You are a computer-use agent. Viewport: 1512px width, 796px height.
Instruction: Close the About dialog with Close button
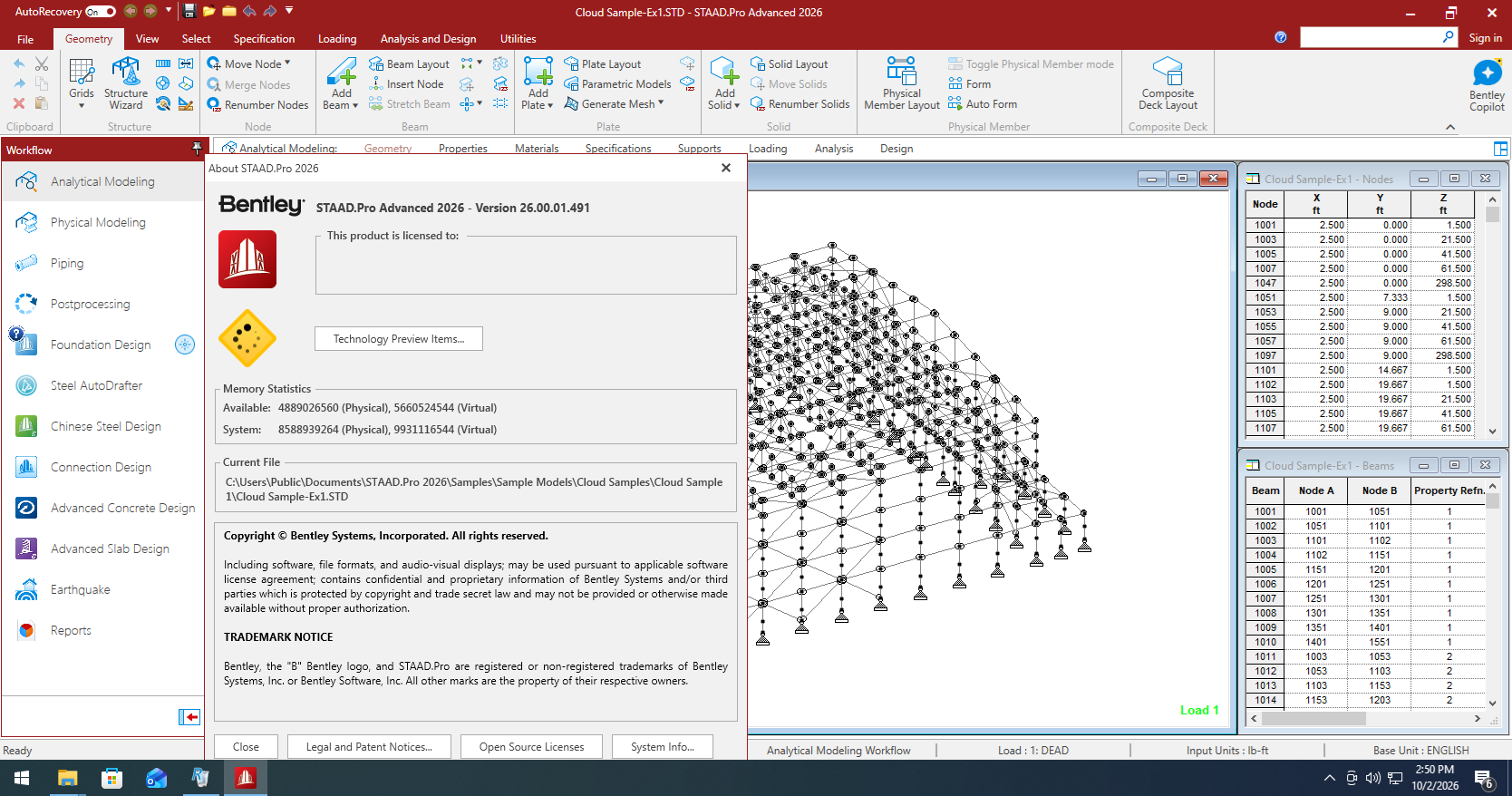click(x=246, y=747)
